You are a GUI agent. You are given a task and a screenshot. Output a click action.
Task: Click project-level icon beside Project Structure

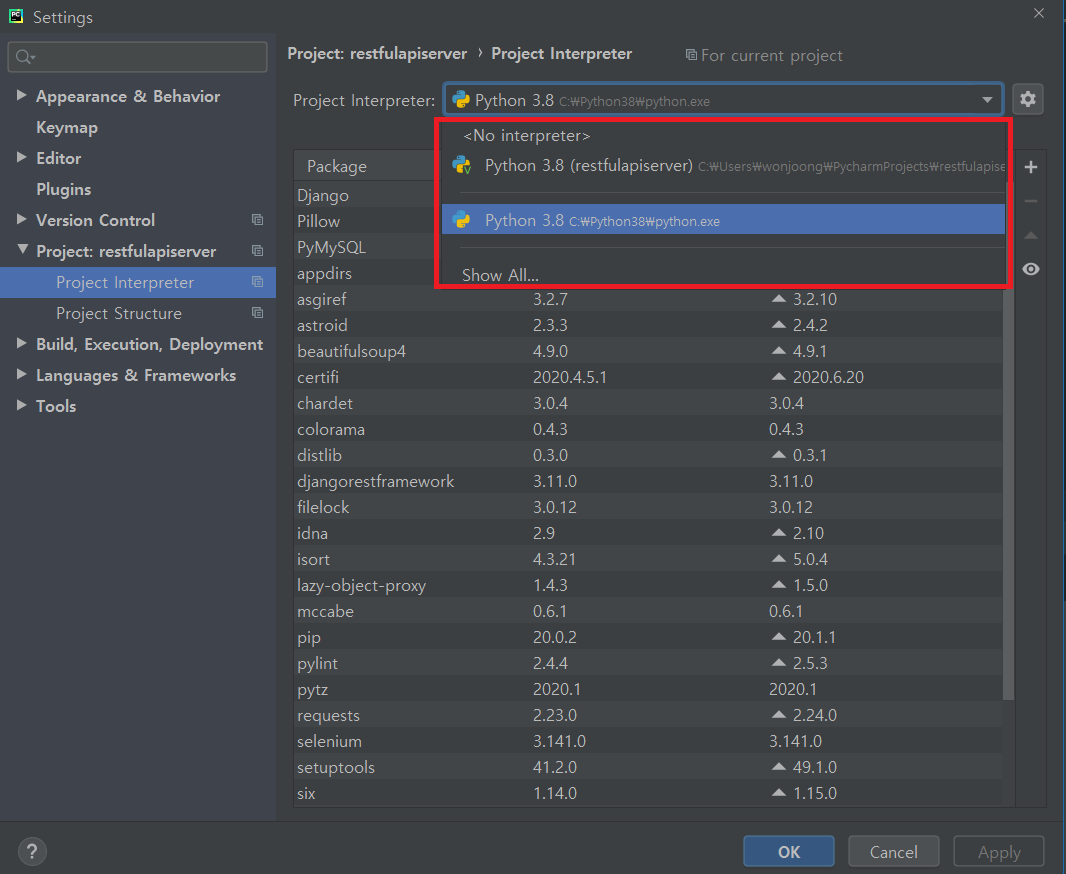click(257, 313)
